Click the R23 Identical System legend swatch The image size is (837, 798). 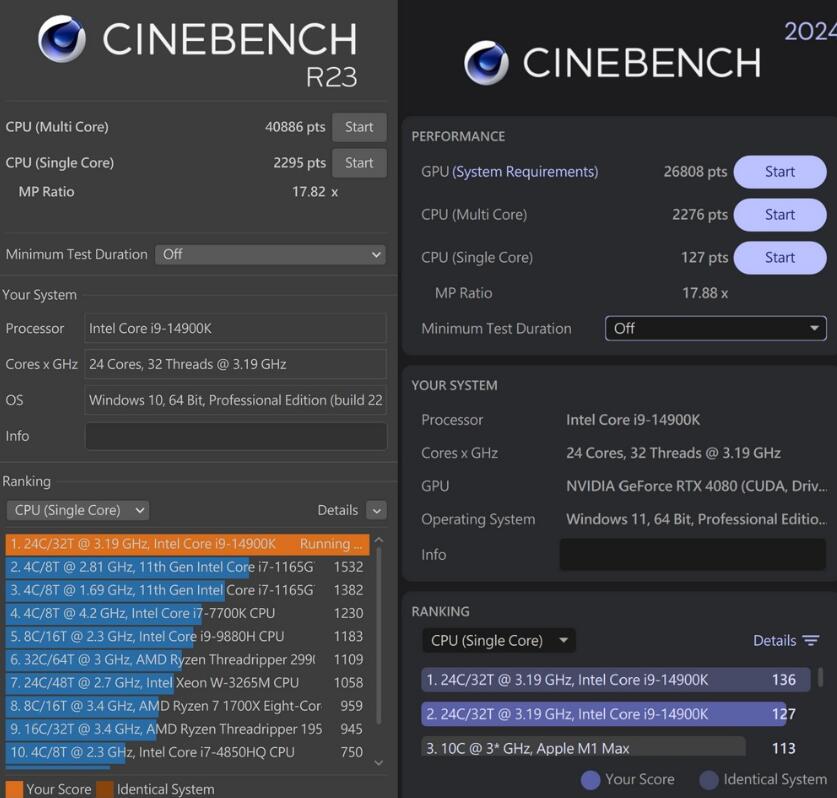click(105, 789)
